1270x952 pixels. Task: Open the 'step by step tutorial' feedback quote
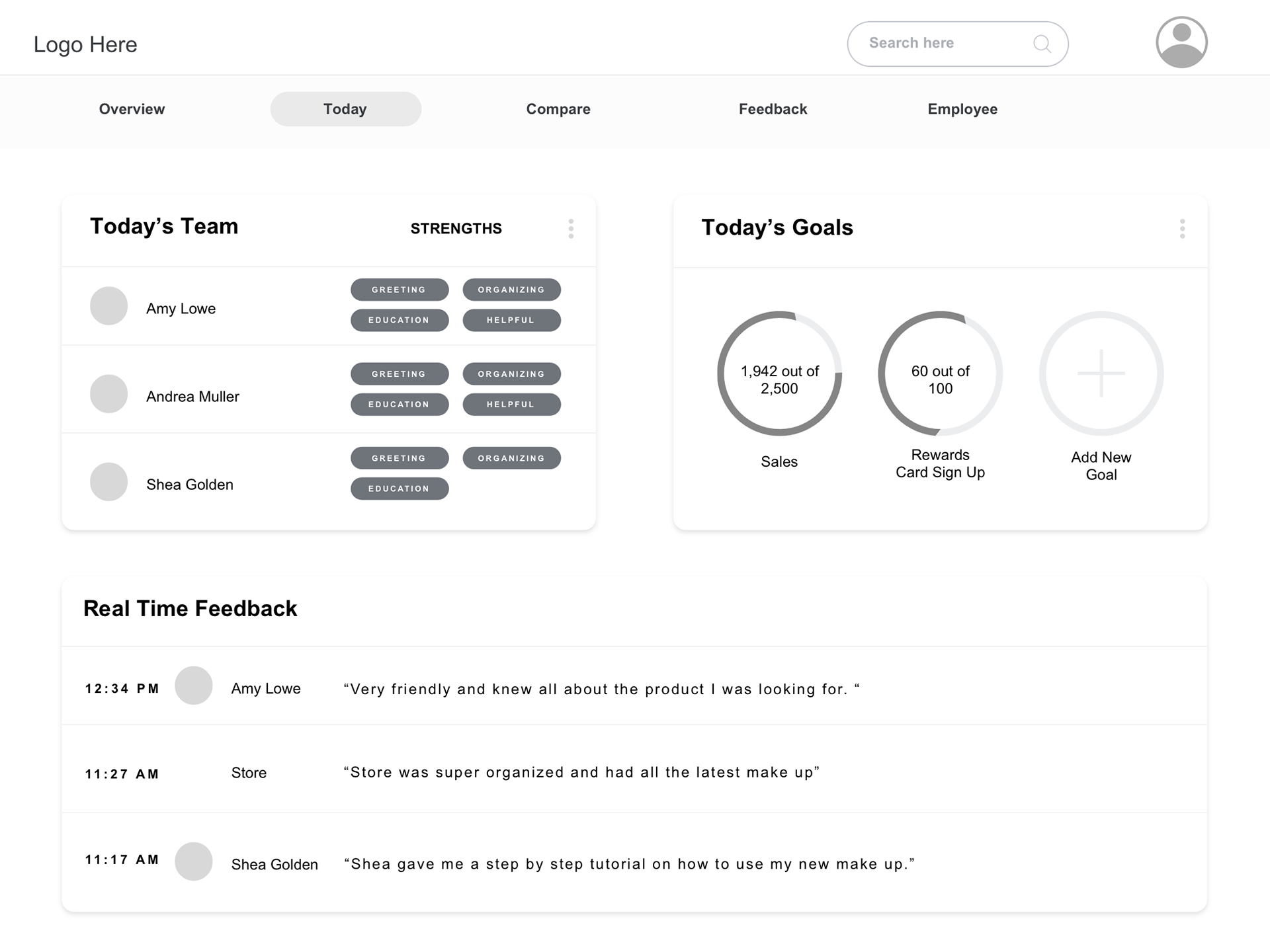click(x=629, y=864)
